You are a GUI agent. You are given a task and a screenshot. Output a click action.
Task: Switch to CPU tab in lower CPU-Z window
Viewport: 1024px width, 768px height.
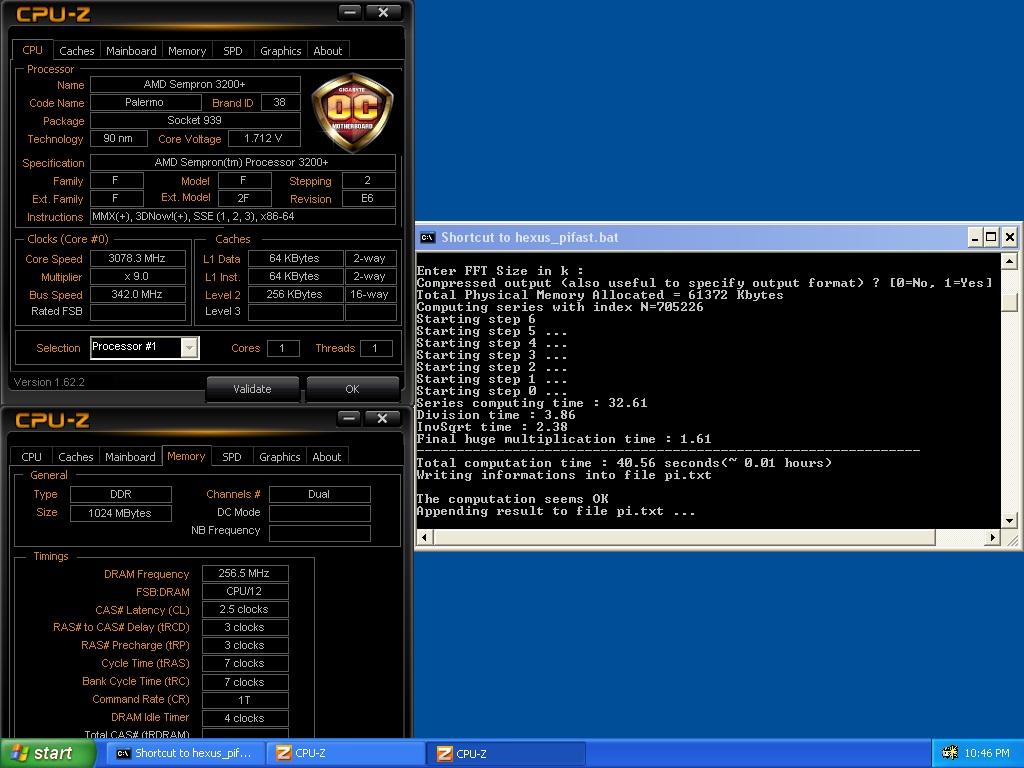tap(31, 457)
